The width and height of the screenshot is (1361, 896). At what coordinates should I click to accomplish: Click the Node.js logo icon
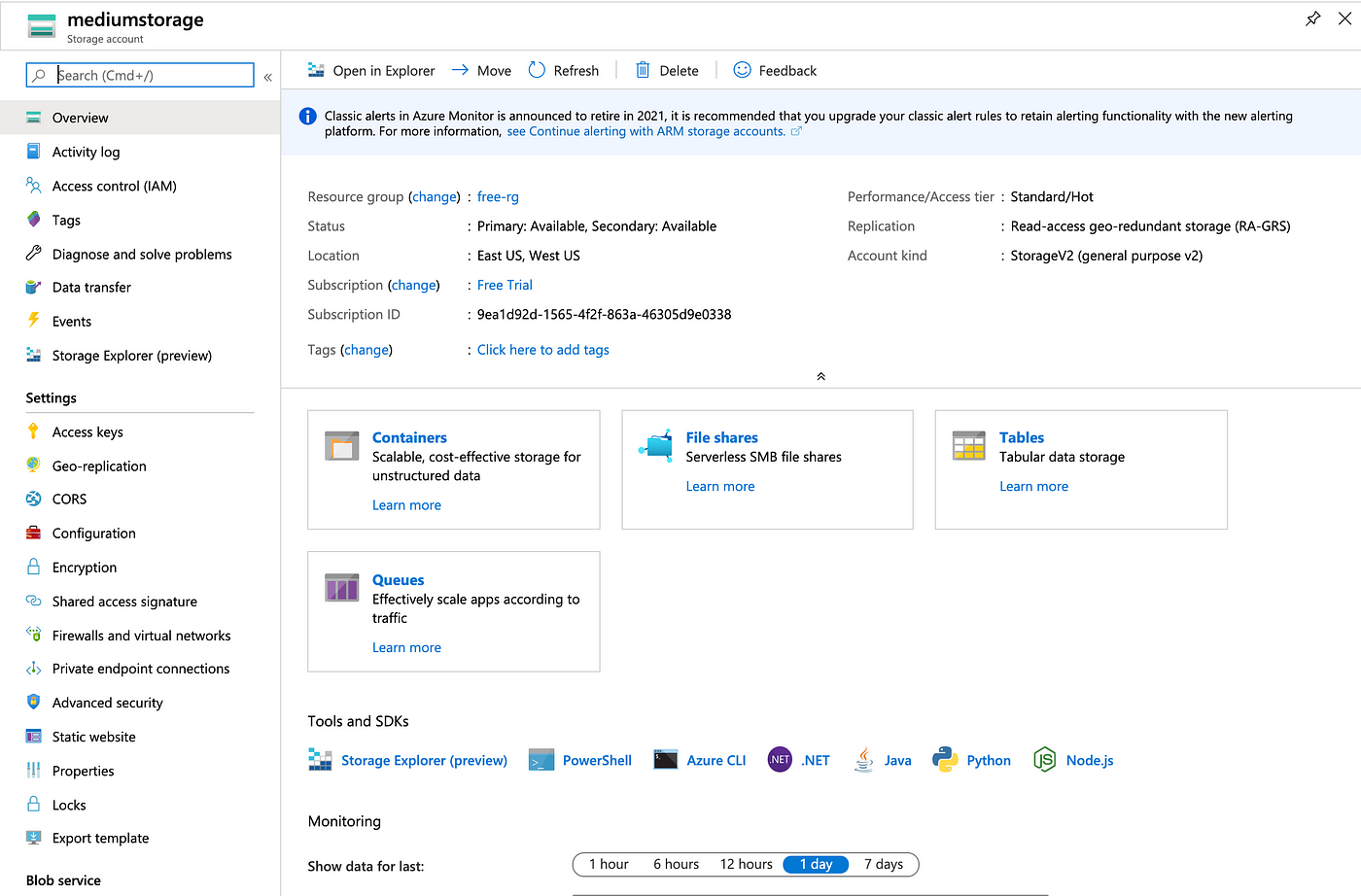[1045, 760]
